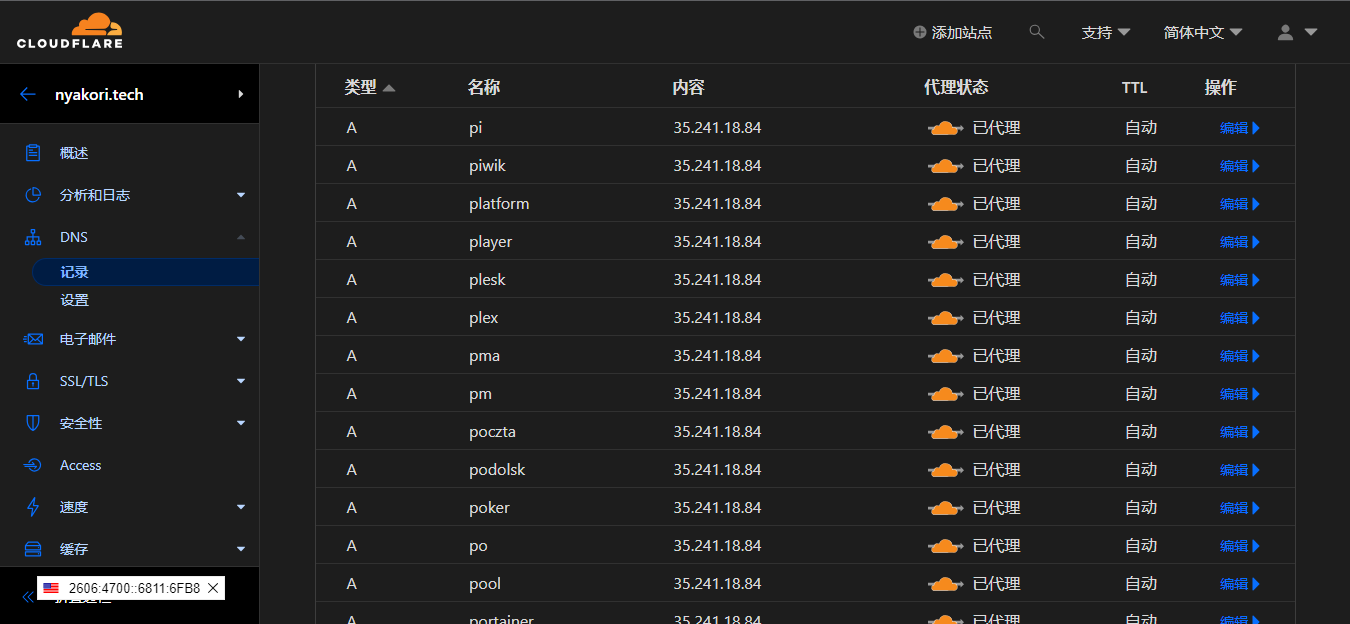Viewport: 1350px width, 624px height.
Task: Click the 安全性 shield icon
Action: tap(33, 423)
